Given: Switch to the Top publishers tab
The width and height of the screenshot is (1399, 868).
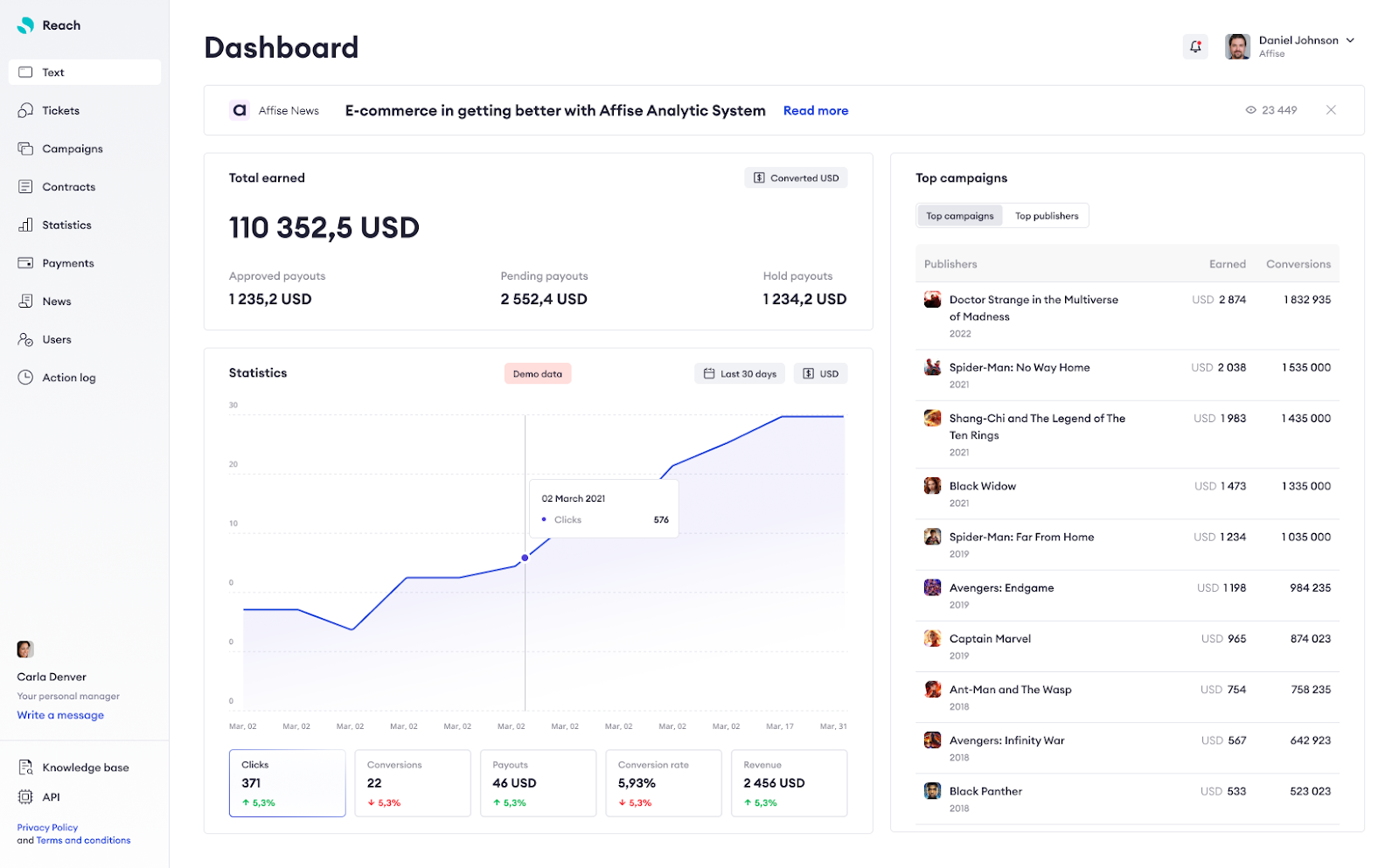Looking at the screenshot, I should [1047, 215].
